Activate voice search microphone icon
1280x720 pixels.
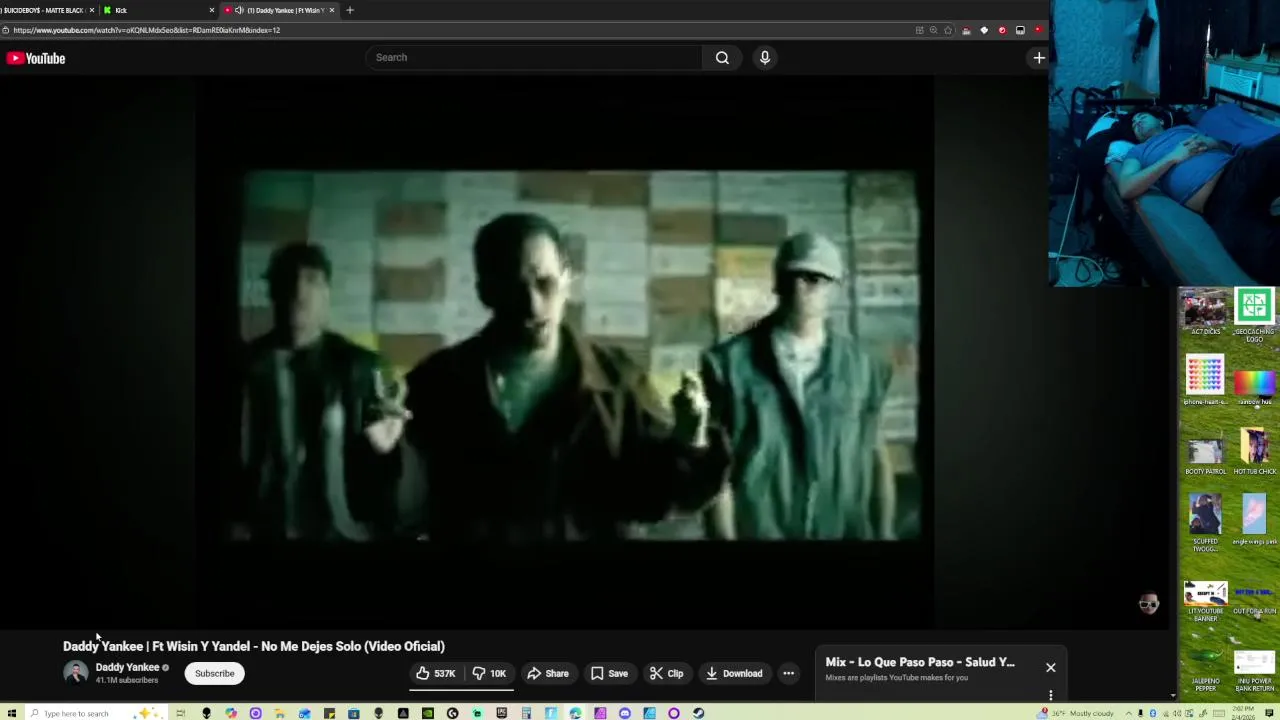click(x=765, y=57)
